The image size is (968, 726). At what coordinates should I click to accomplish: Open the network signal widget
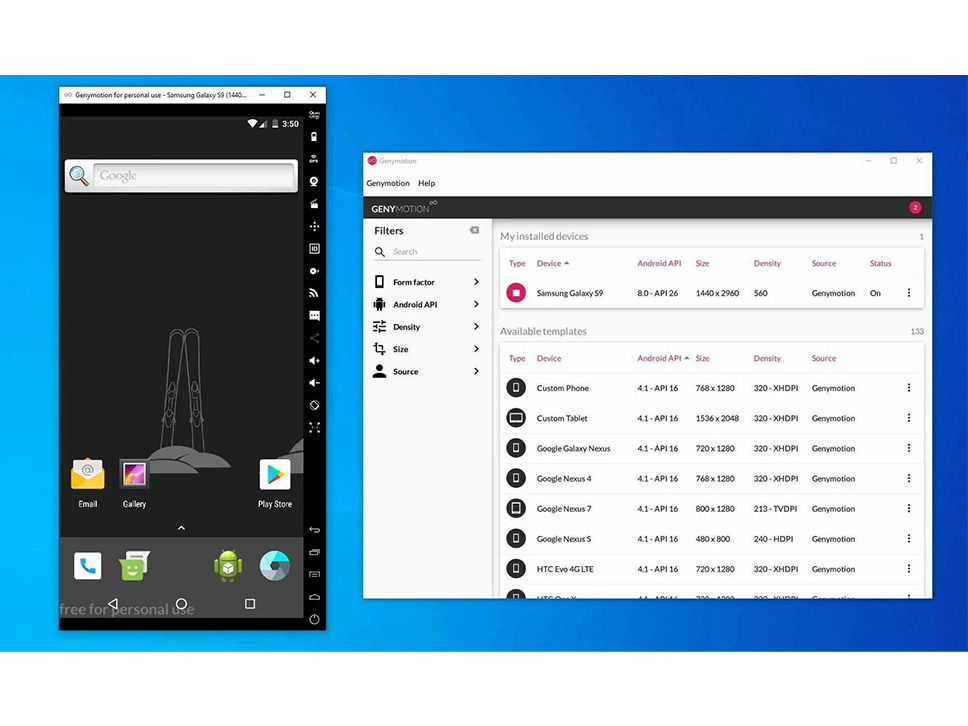point(314,293)
